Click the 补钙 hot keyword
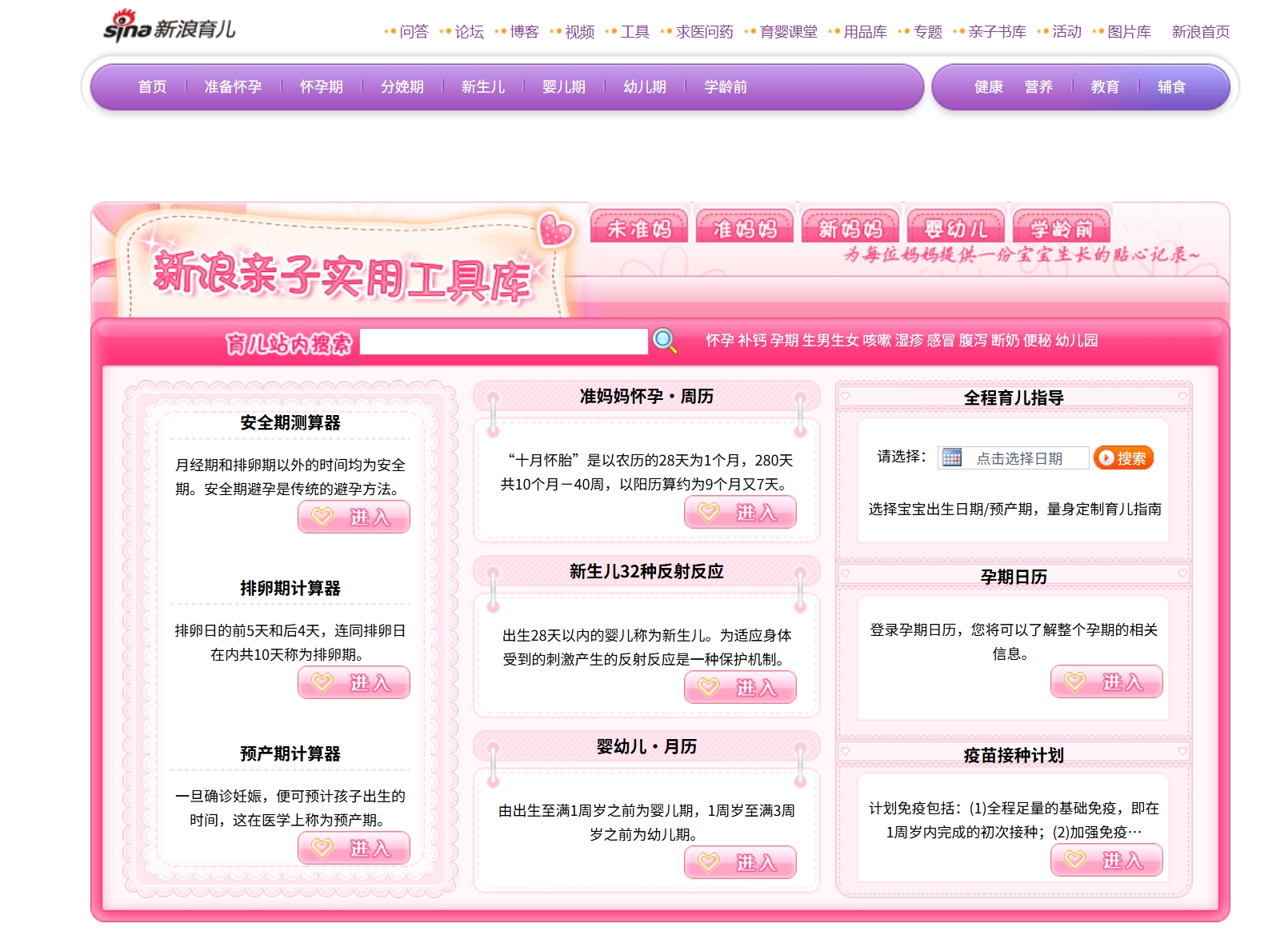1288x931 pixels. click(752, 341)
